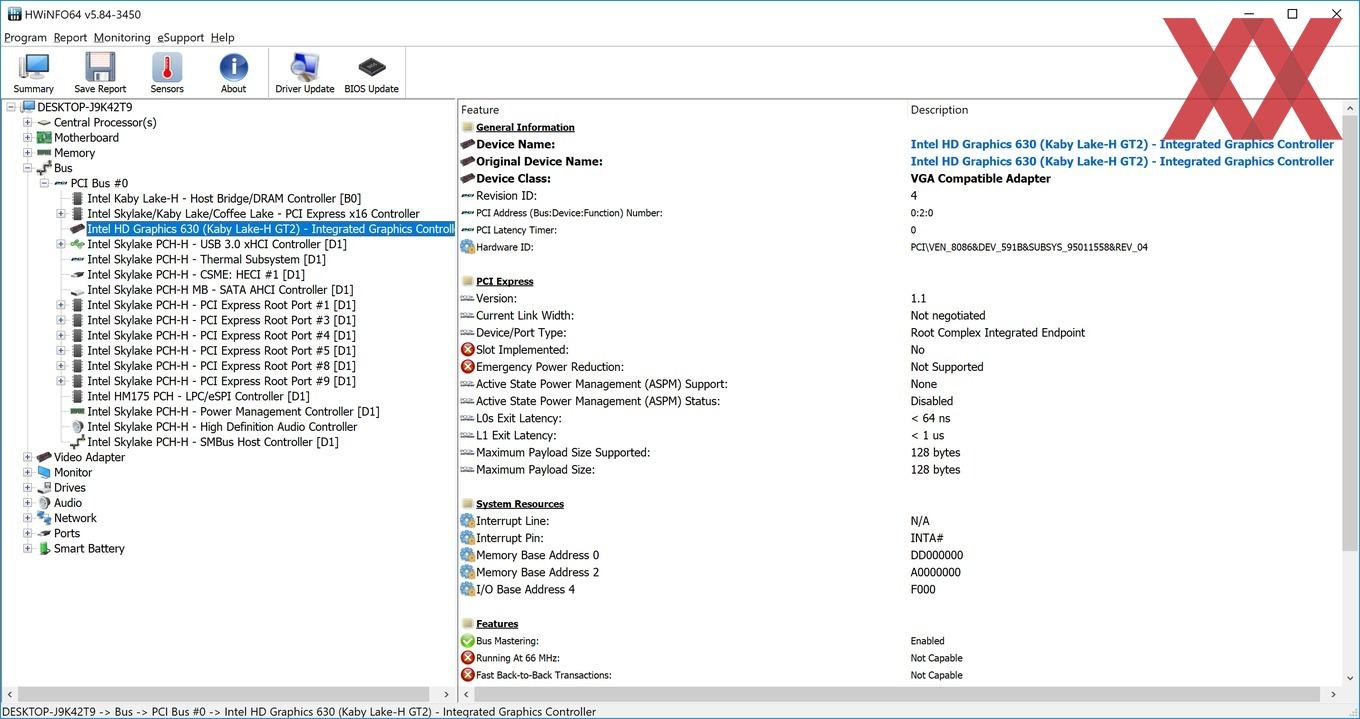
Task: Collapse the PCI Bus #0 node
Action: [45, 183]
